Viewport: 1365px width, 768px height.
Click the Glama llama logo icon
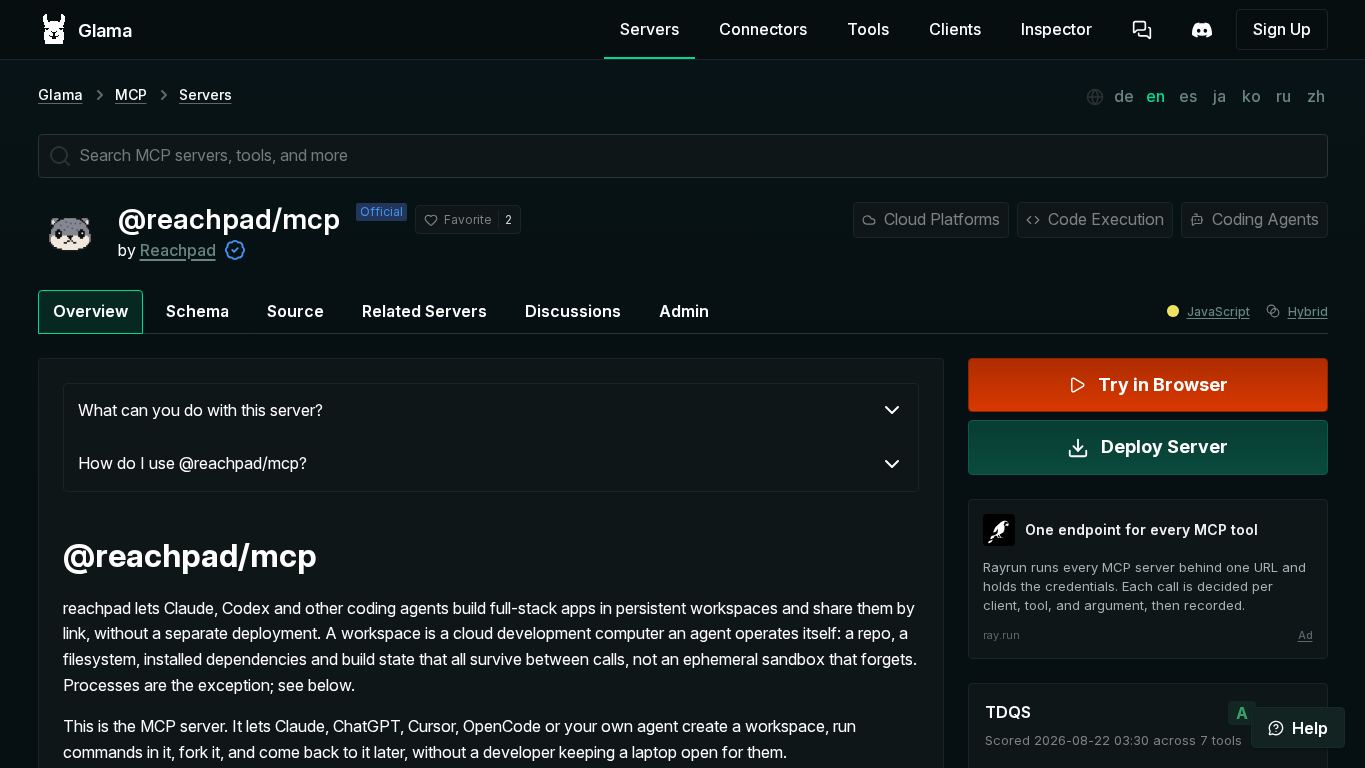54,30
